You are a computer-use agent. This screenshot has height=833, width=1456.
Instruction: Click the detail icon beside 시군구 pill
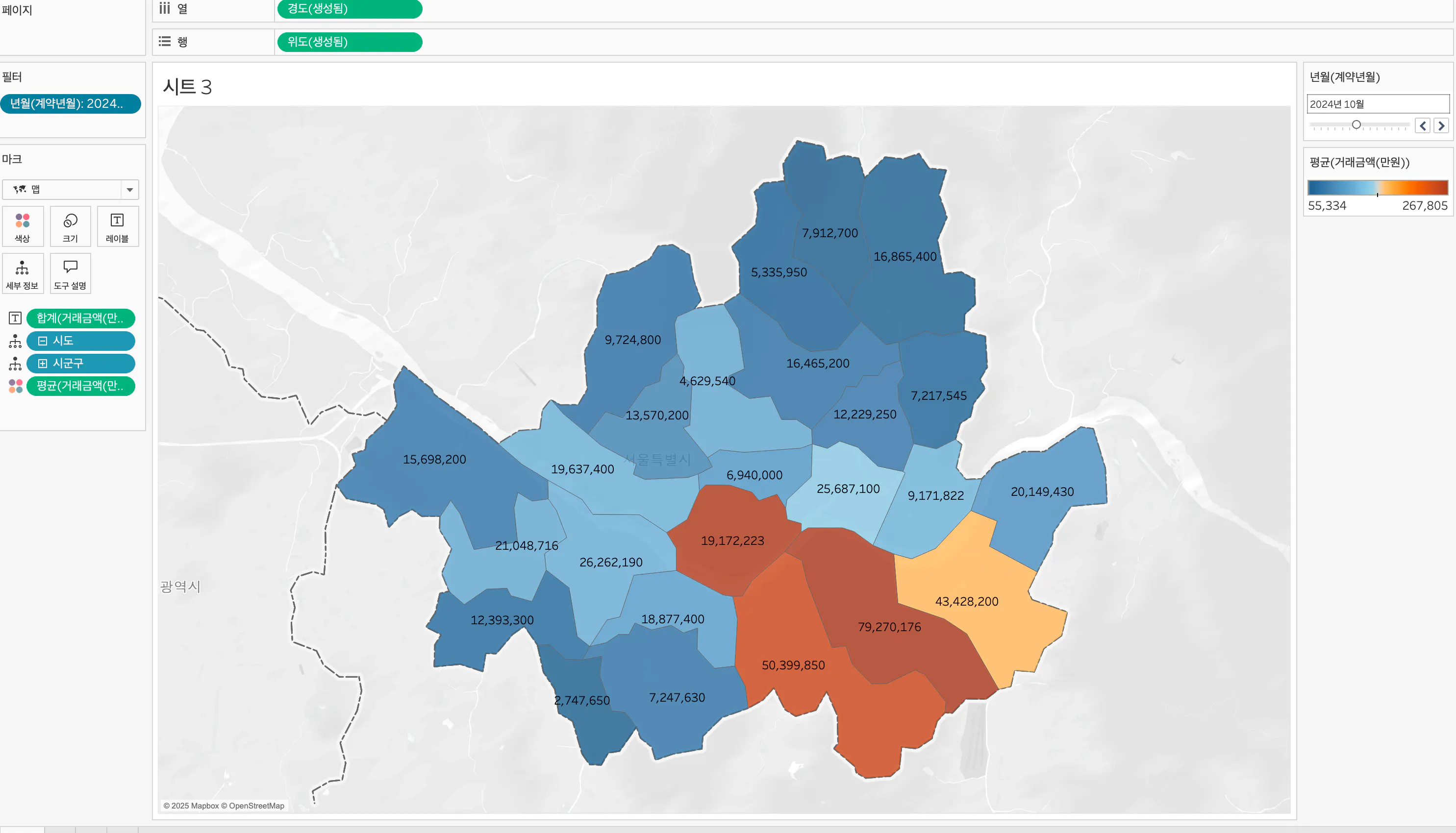click(x=16, y=363)
